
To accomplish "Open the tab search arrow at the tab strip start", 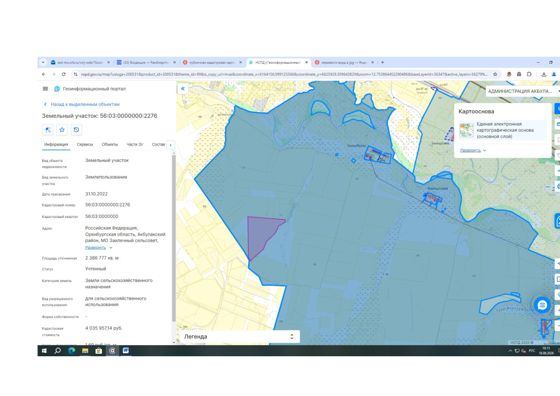I will [43, 62].
